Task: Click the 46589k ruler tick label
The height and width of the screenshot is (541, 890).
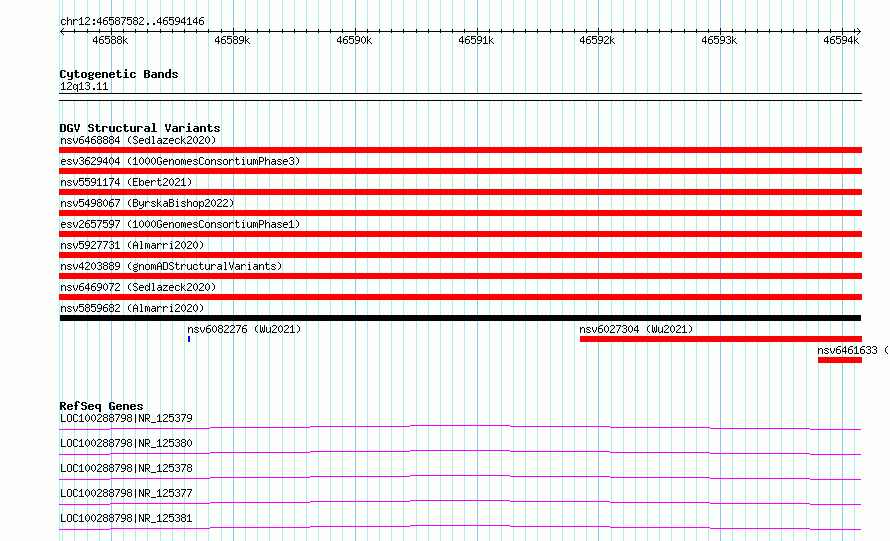Action: (232, 40)
